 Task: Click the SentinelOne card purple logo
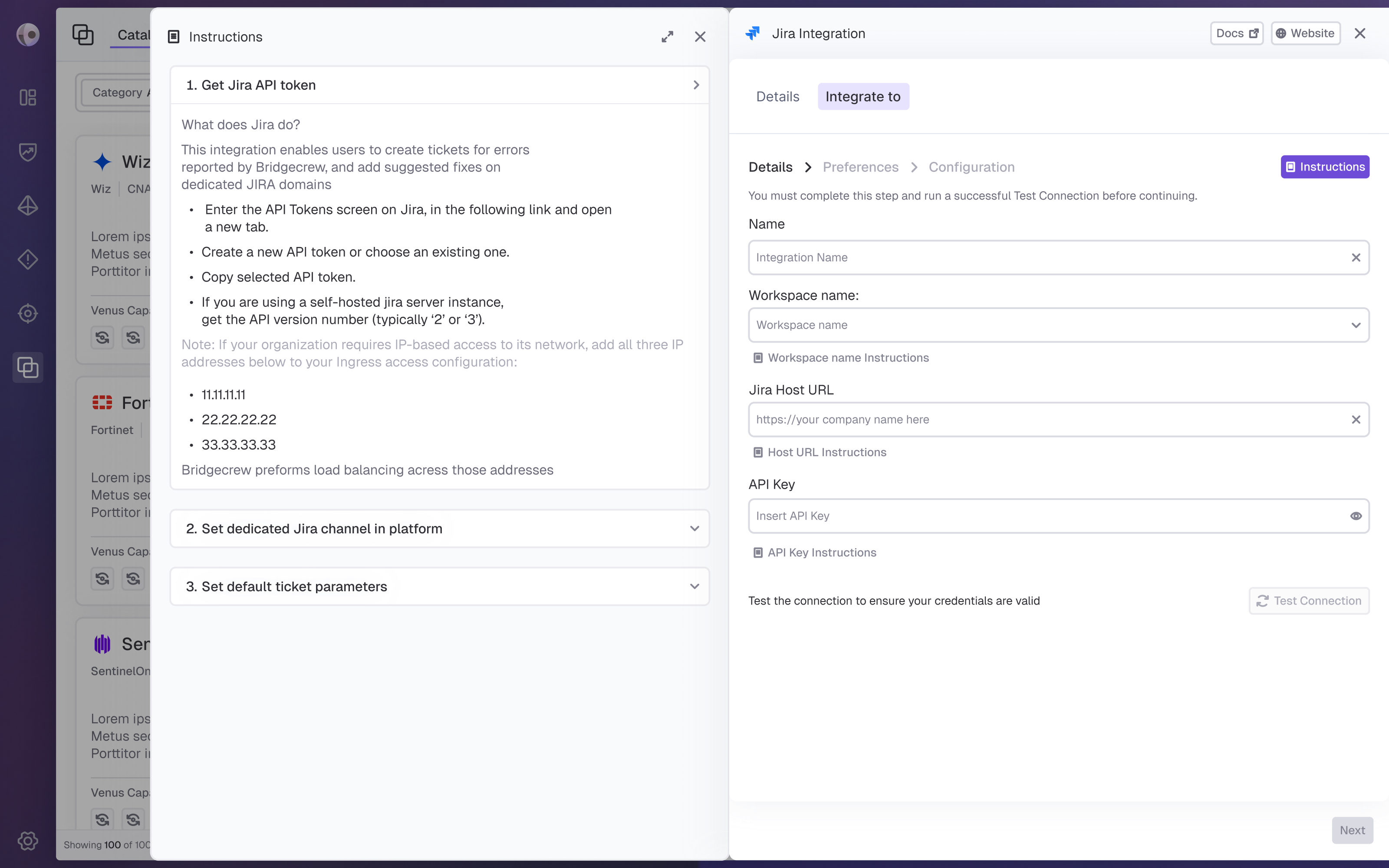pyautogui.click(x=102, y=644)
